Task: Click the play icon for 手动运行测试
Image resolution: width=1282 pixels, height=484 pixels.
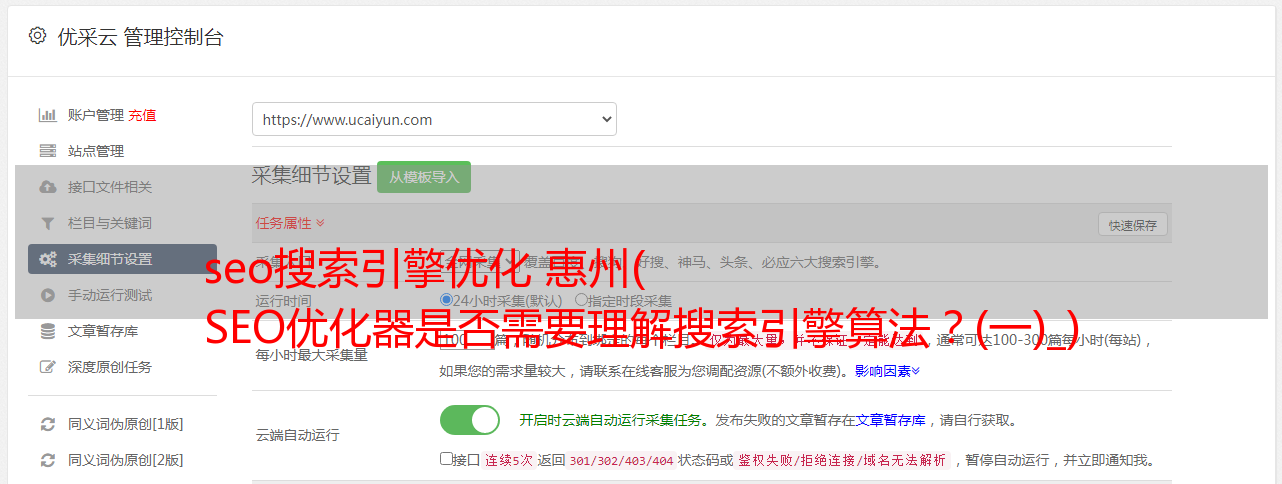Action: pos(47,295)
